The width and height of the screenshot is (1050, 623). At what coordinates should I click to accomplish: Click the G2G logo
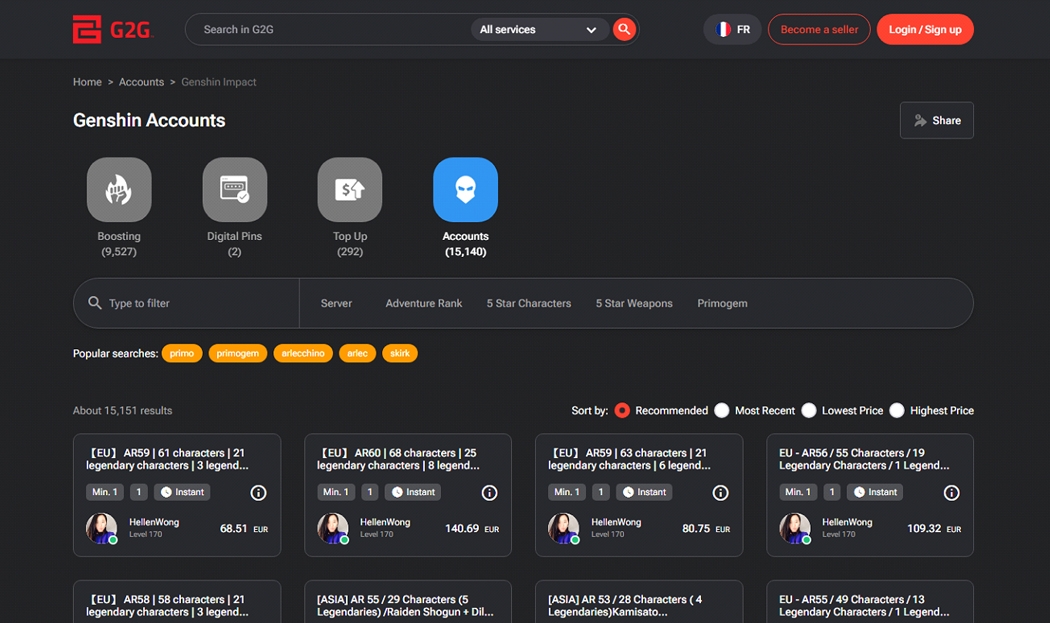pyautogui.click(x=113, y=29)
